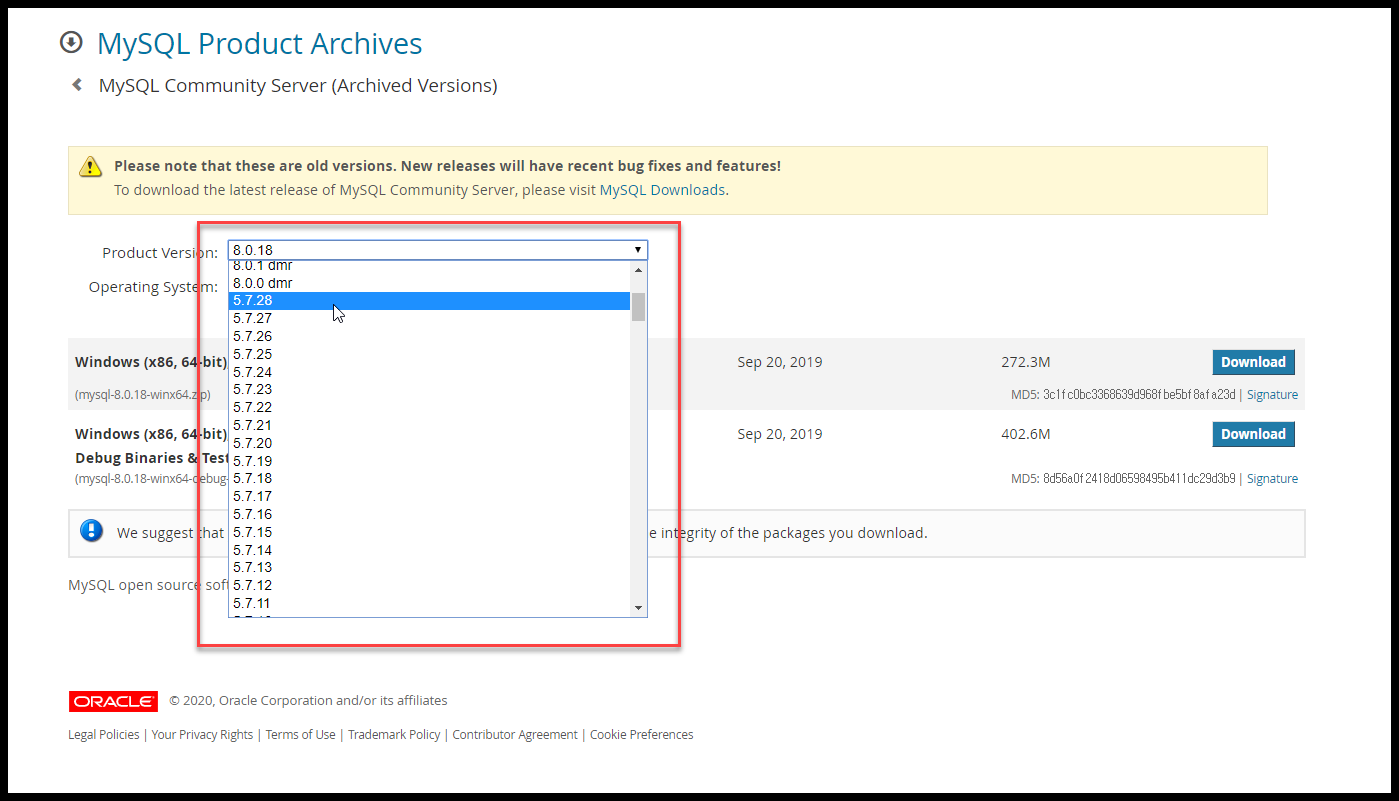Open Cookie Preferences footer link
1399x801 pixels.
point(641,735)
